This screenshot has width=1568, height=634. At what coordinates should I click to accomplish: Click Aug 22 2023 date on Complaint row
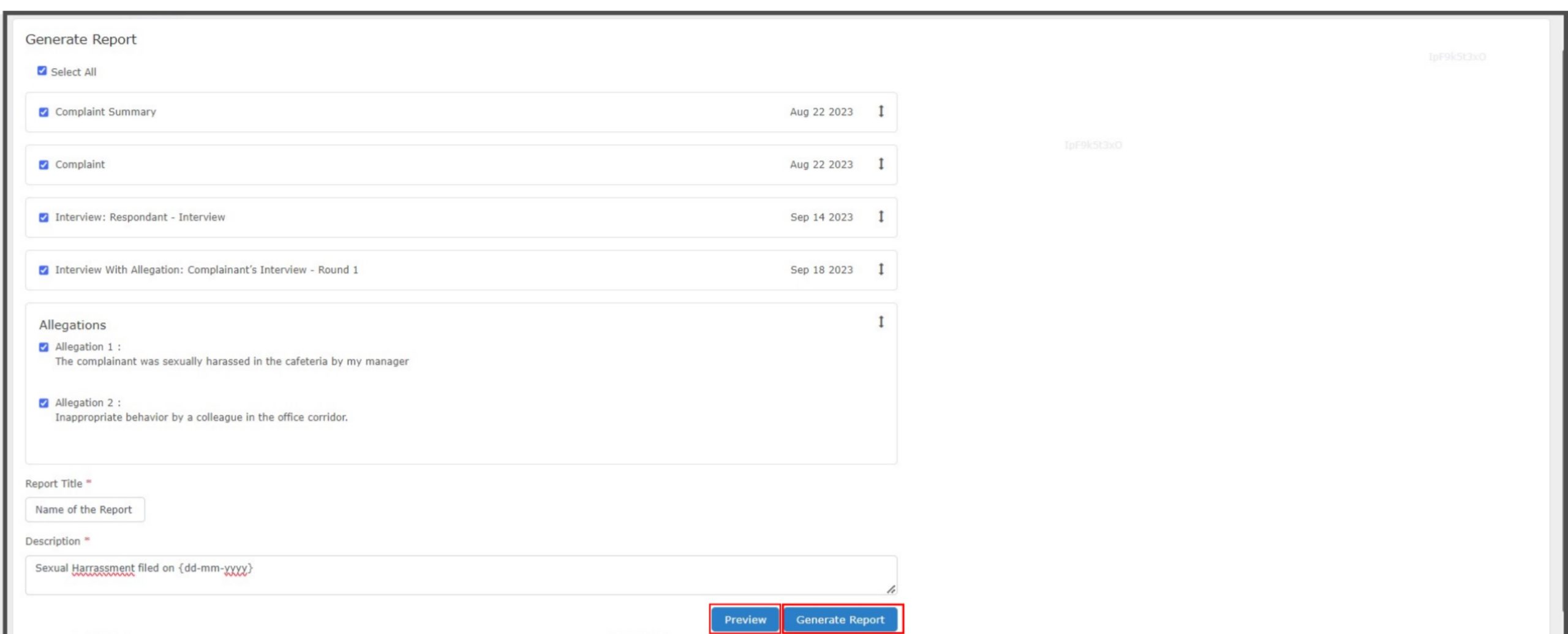pyautogui.click(x=821, y=165)
